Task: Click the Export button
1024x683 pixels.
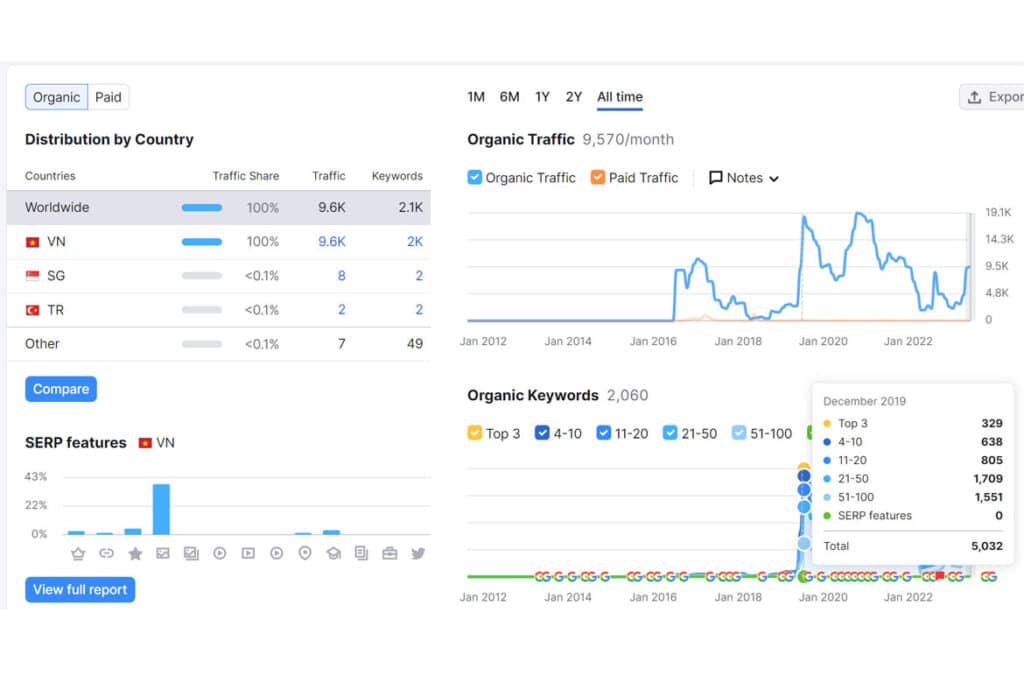Action: point(992,97)
